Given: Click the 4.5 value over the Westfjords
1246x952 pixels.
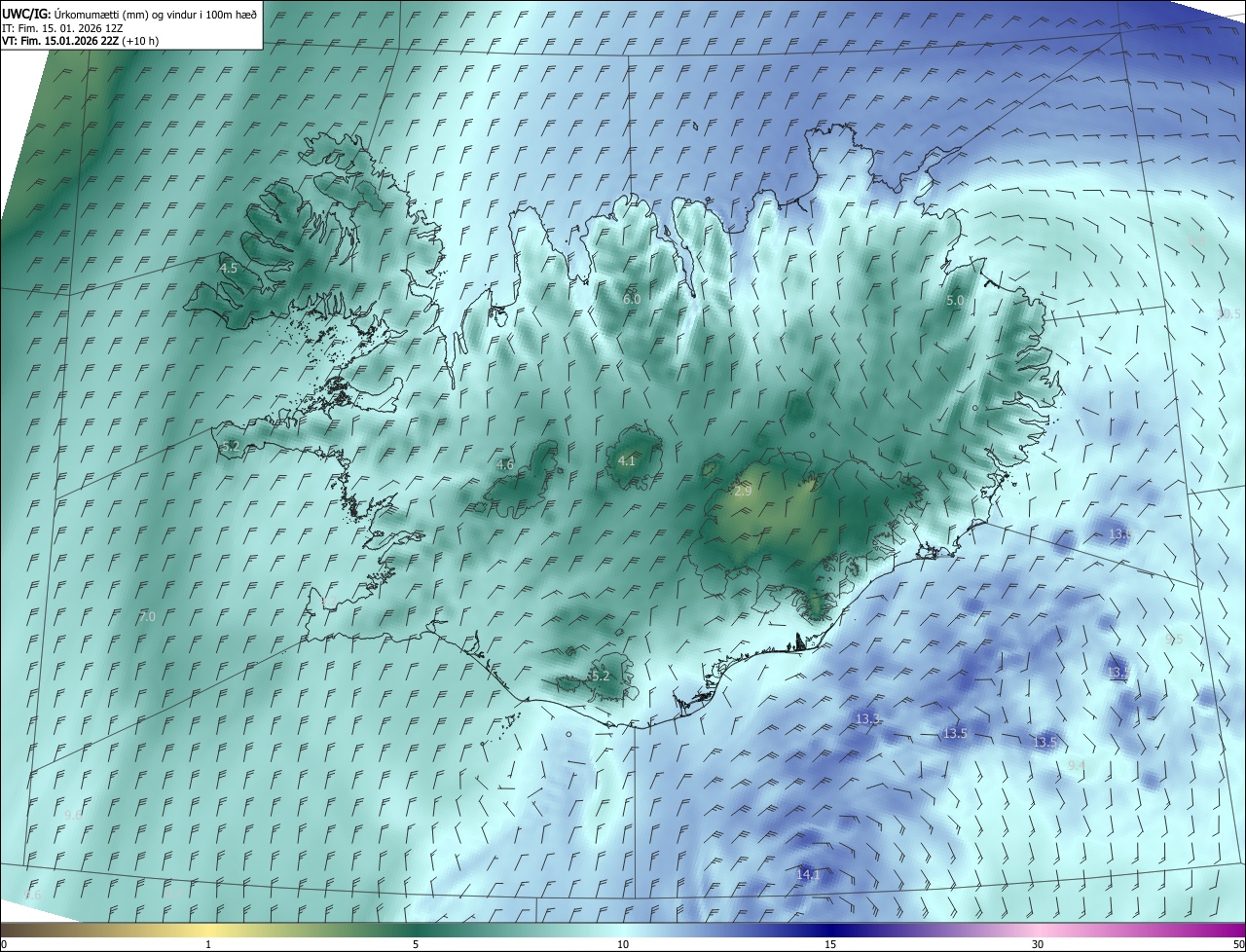Looking at the screenshot, I should [x=229, y=268].
